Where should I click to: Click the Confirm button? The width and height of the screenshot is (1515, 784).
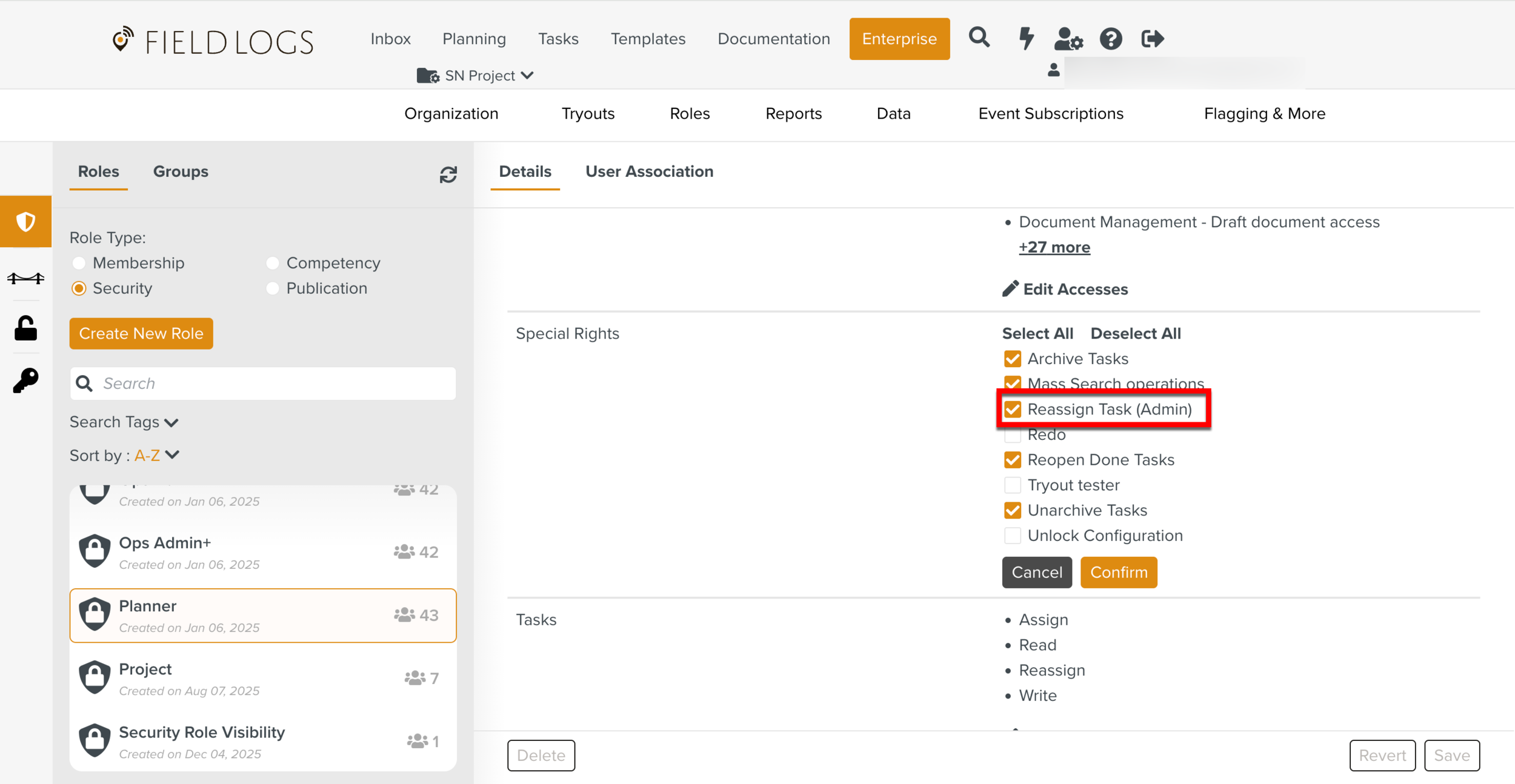tap(1118, 573)
